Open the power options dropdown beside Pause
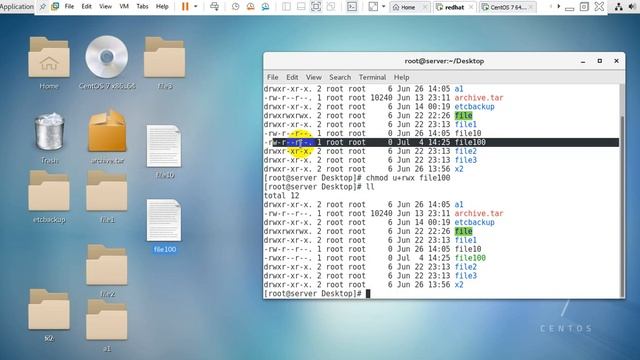Viewport: 640px width, 360px height. pyautogui.click(x=196, y=7)
